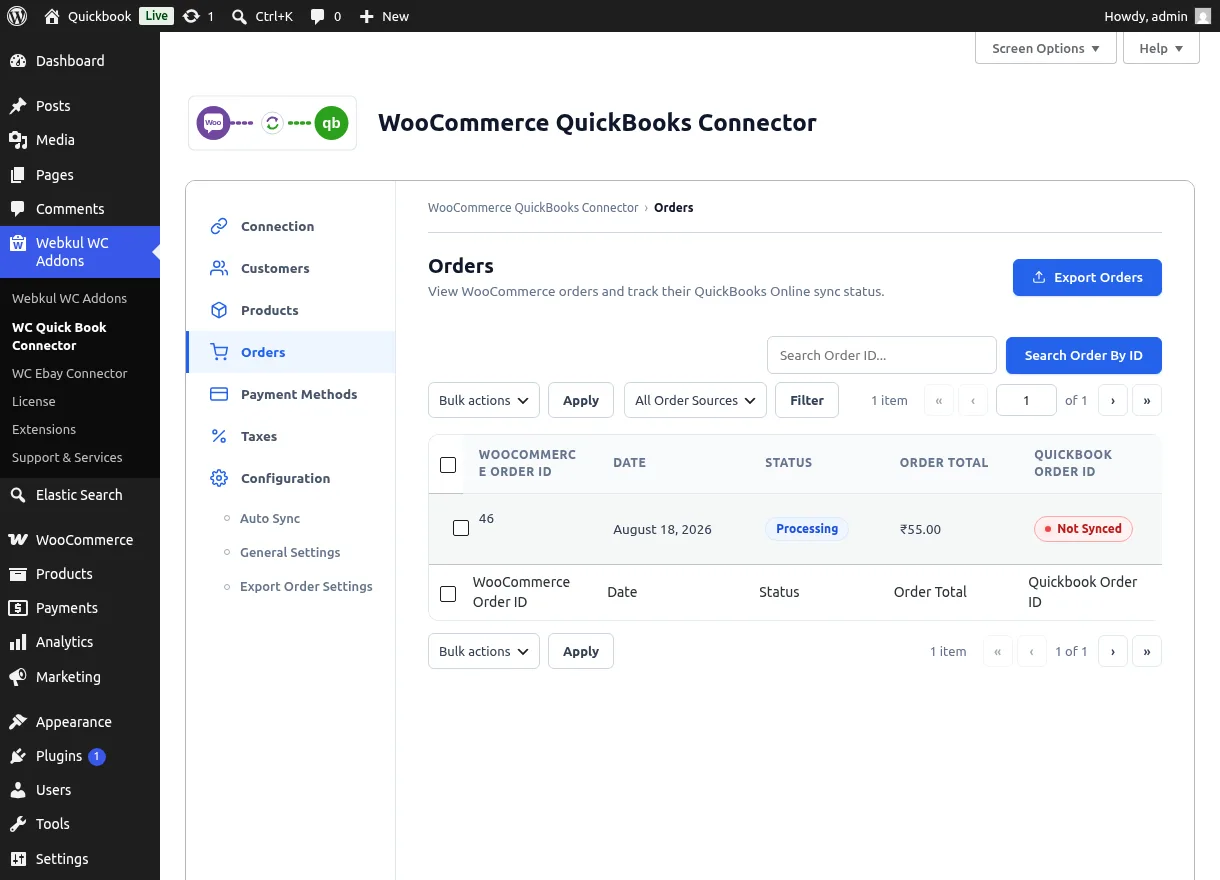The width and height of the screenshot is (1220, 880).
Task: Click the admin avatar icon
Action: coord(1203,16)
